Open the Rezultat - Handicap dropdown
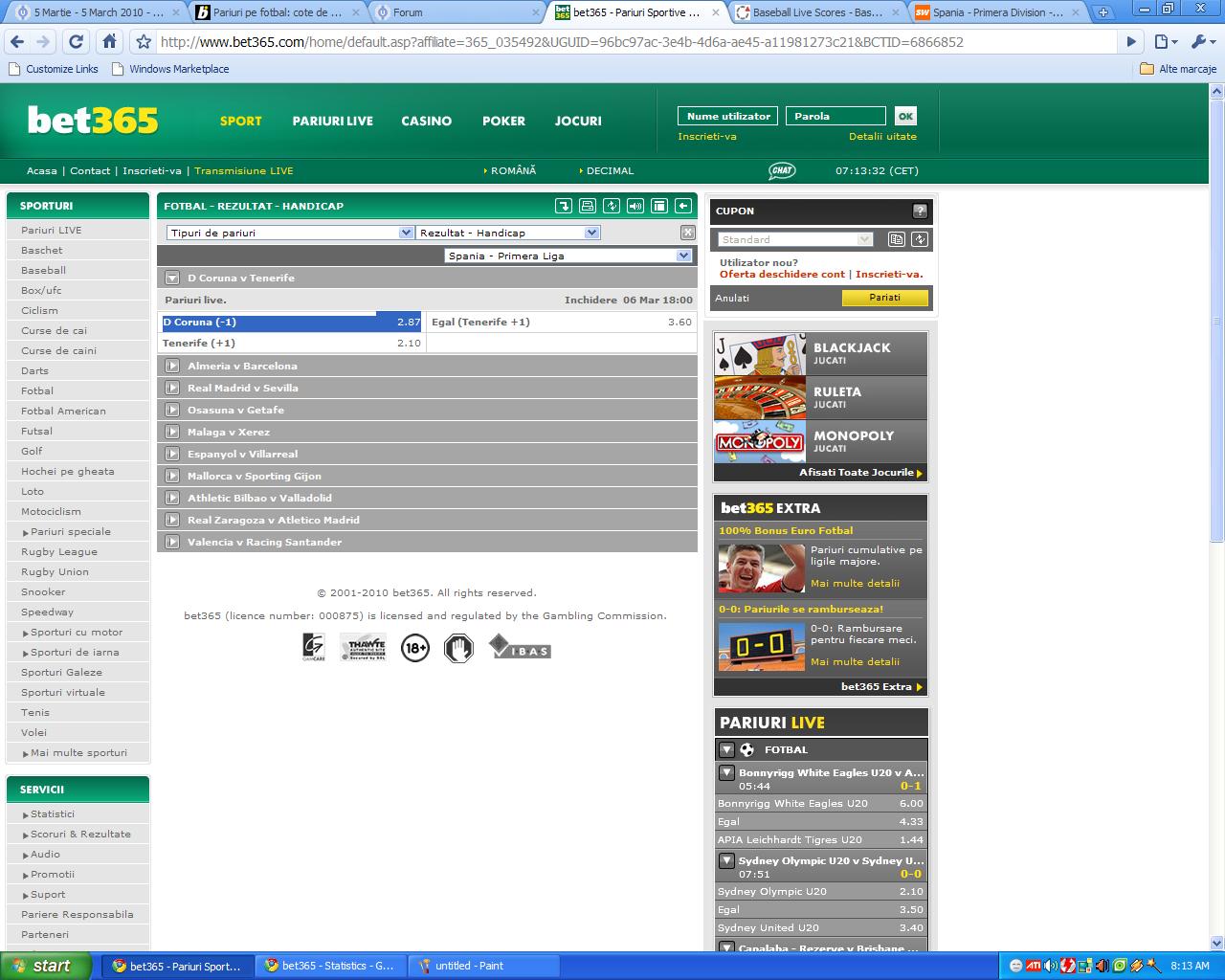 (x=508, y=233)
